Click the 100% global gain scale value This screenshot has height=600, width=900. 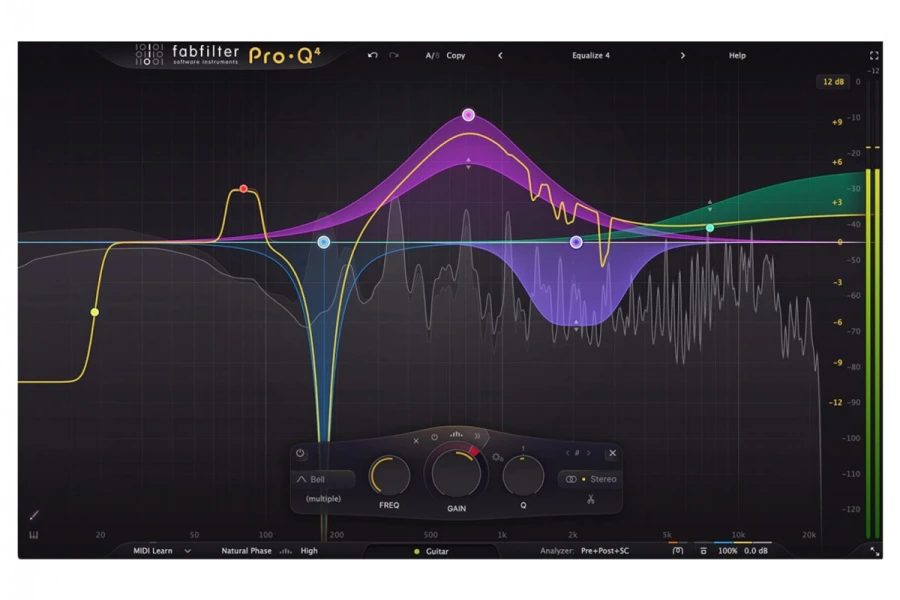(x=728, y=551)
